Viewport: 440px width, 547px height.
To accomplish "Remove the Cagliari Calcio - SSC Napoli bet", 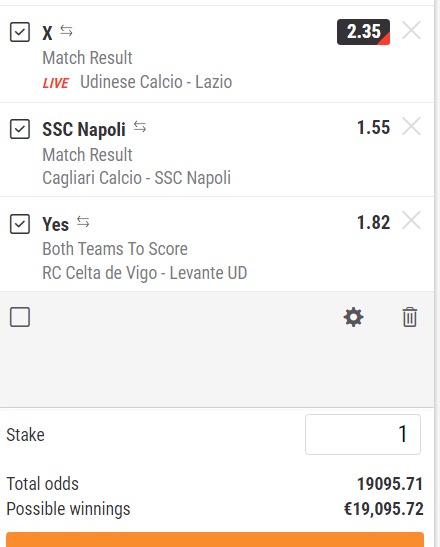I will (x=411, y=126).
